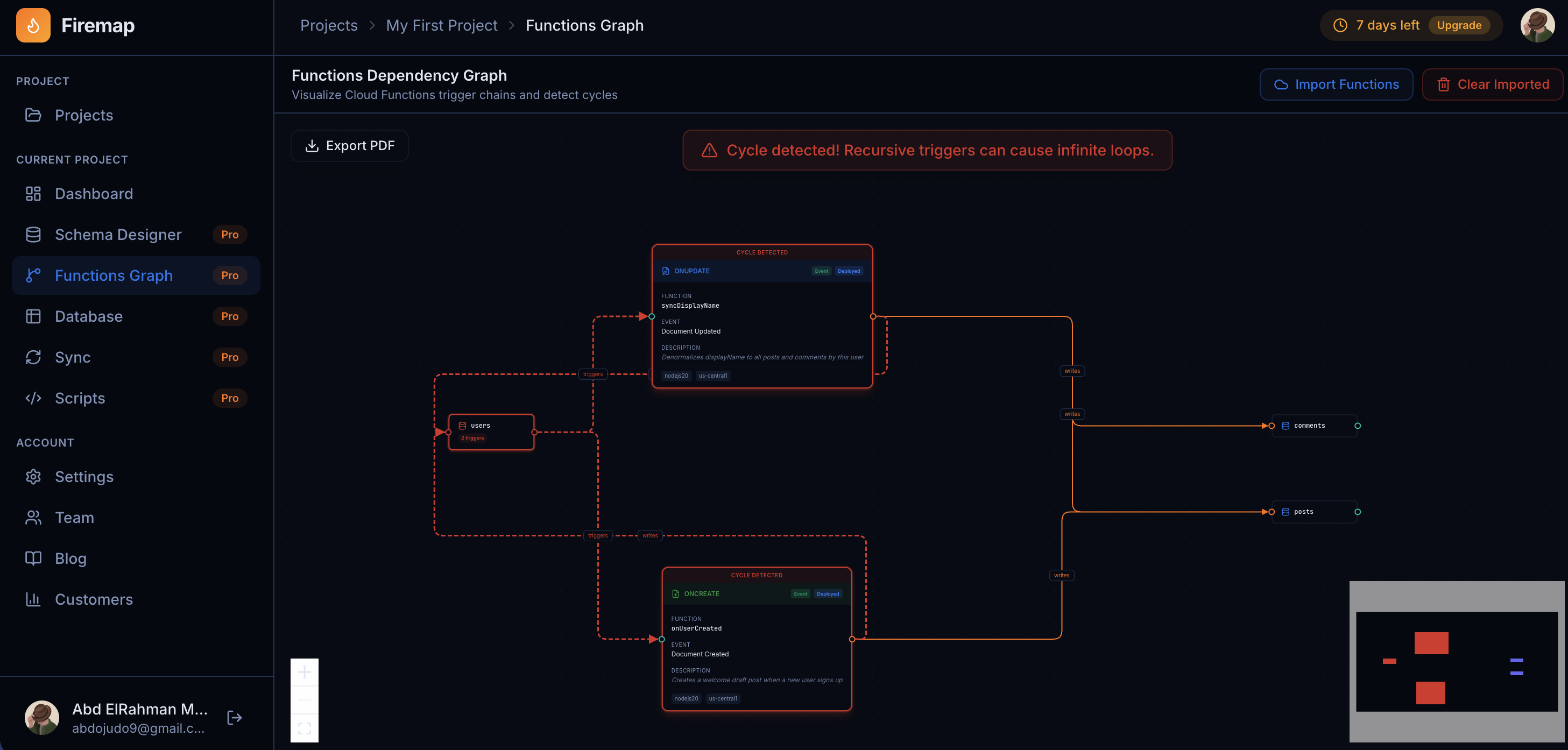Click the Clear Imported button
The image size is (1568, 750).
point(1493,84)
